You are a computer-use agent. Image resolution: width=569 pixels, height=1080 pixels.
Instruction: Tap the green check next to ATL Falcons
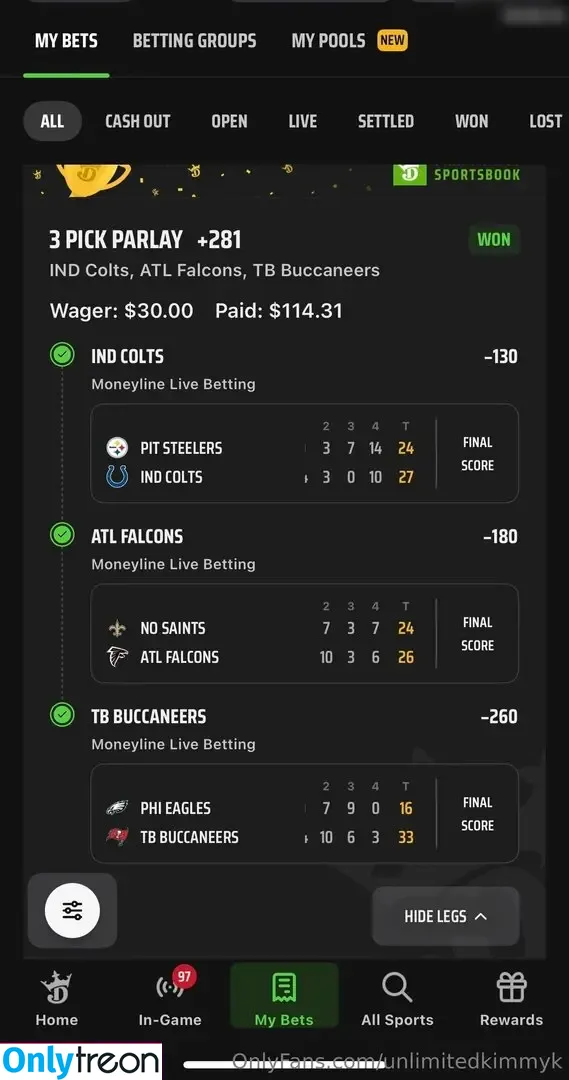pos(62,535)
